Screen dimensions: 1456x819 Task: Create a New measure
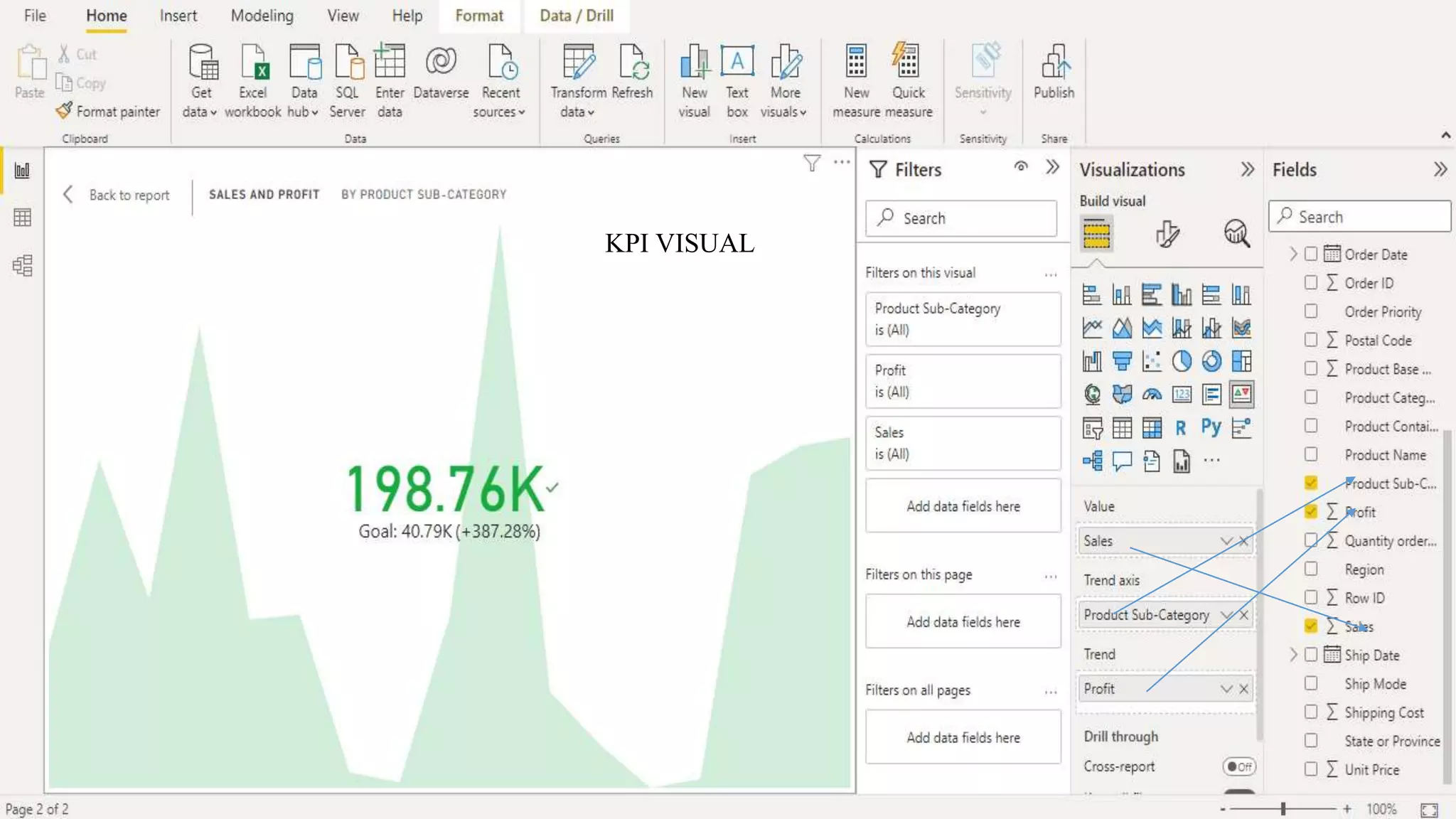(856, 80)
